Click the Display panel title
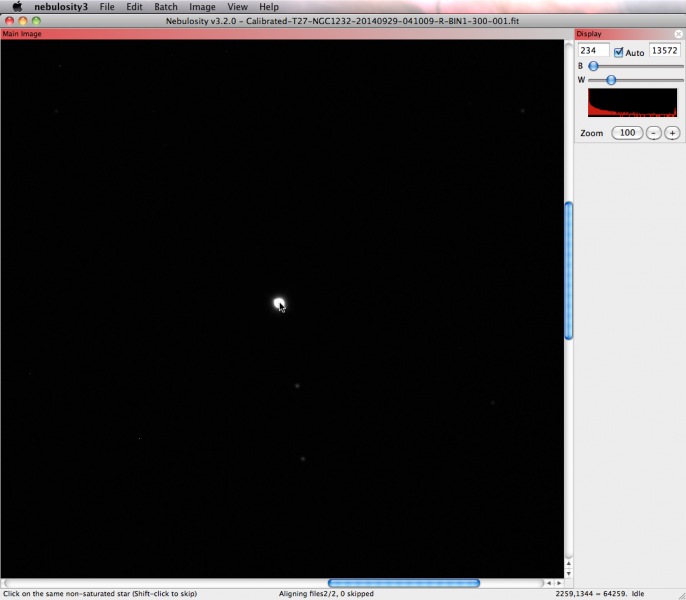Viewport: 686px width, 600px height. point(588,34)
